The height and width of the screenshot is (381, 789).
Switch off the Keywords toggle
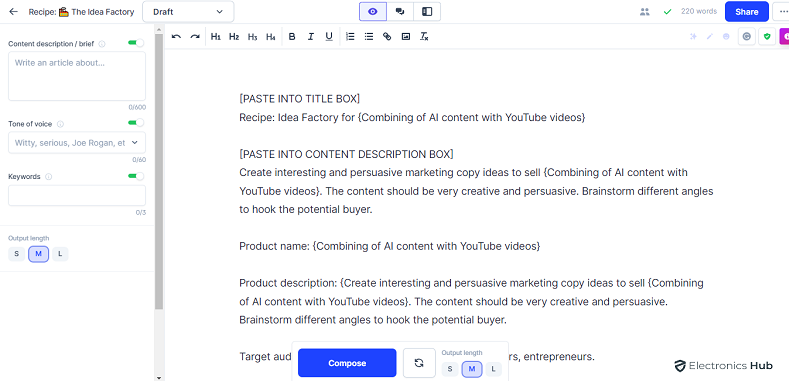click(136, 176)
